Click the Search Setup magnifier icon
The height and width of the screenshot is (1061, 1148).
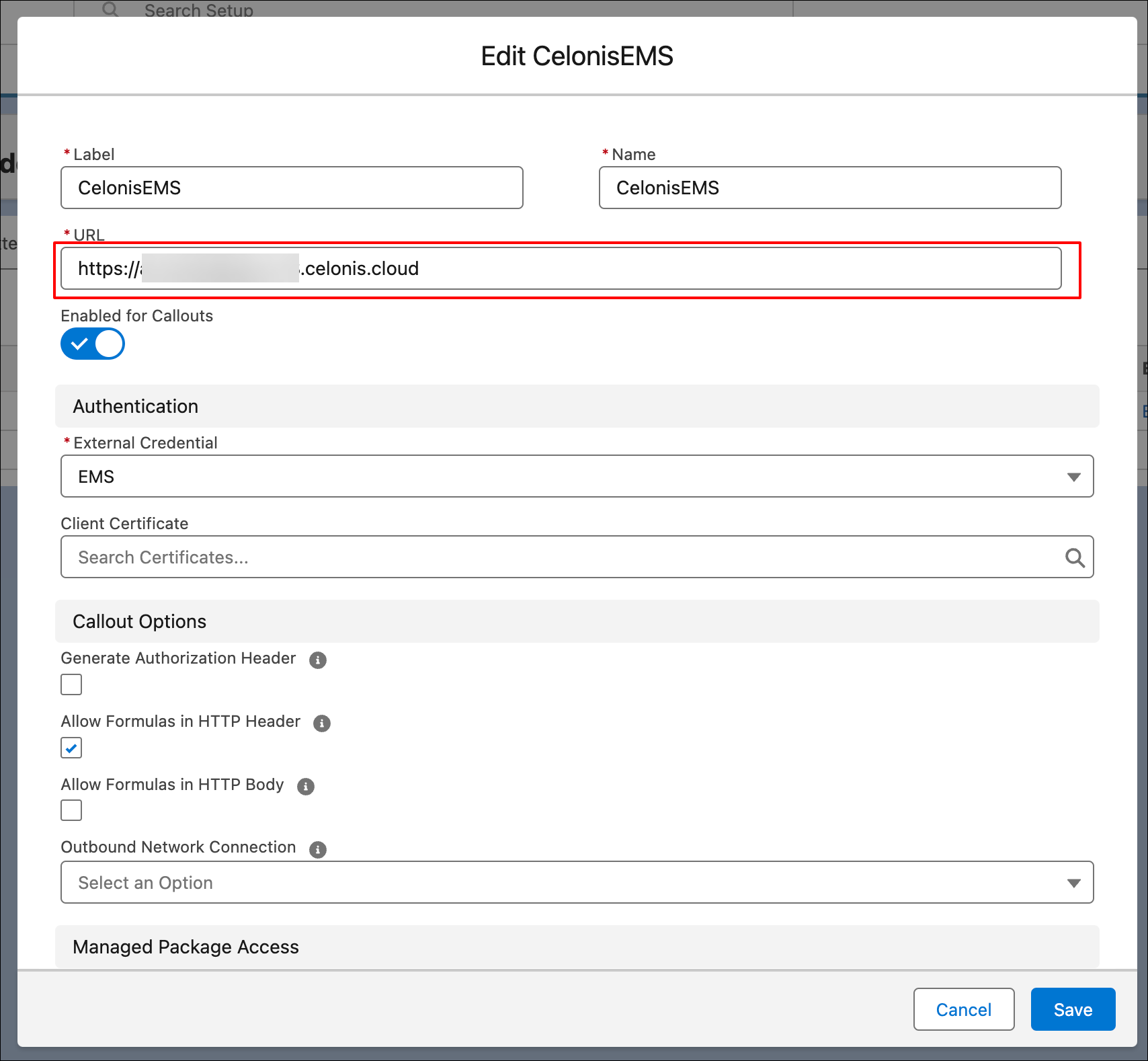pos(110,9)
